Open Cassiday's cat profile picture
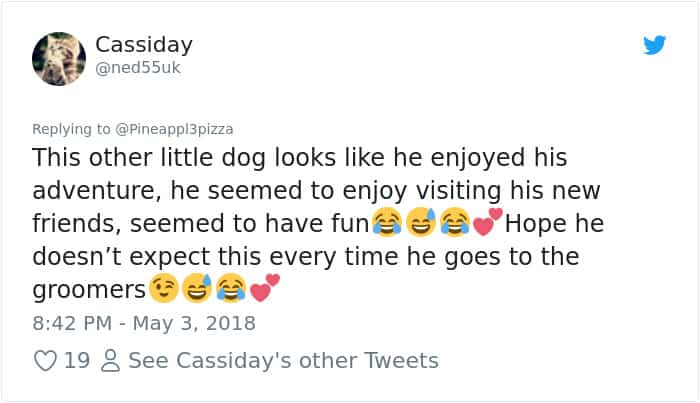Viewport: 700px width, 403px height. point(58,56)
